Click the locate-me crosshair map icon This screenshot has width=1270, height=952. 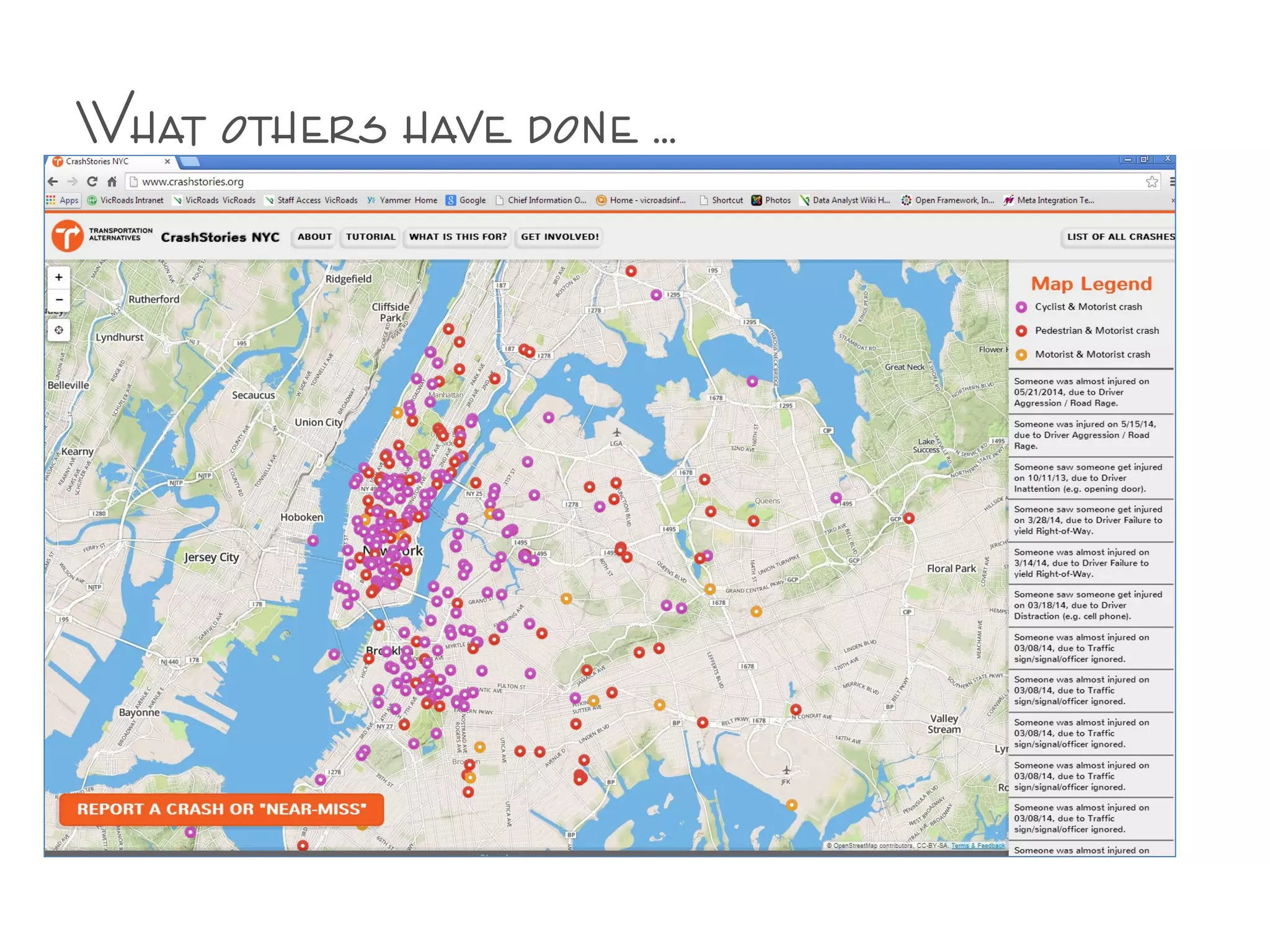[59, 330]
